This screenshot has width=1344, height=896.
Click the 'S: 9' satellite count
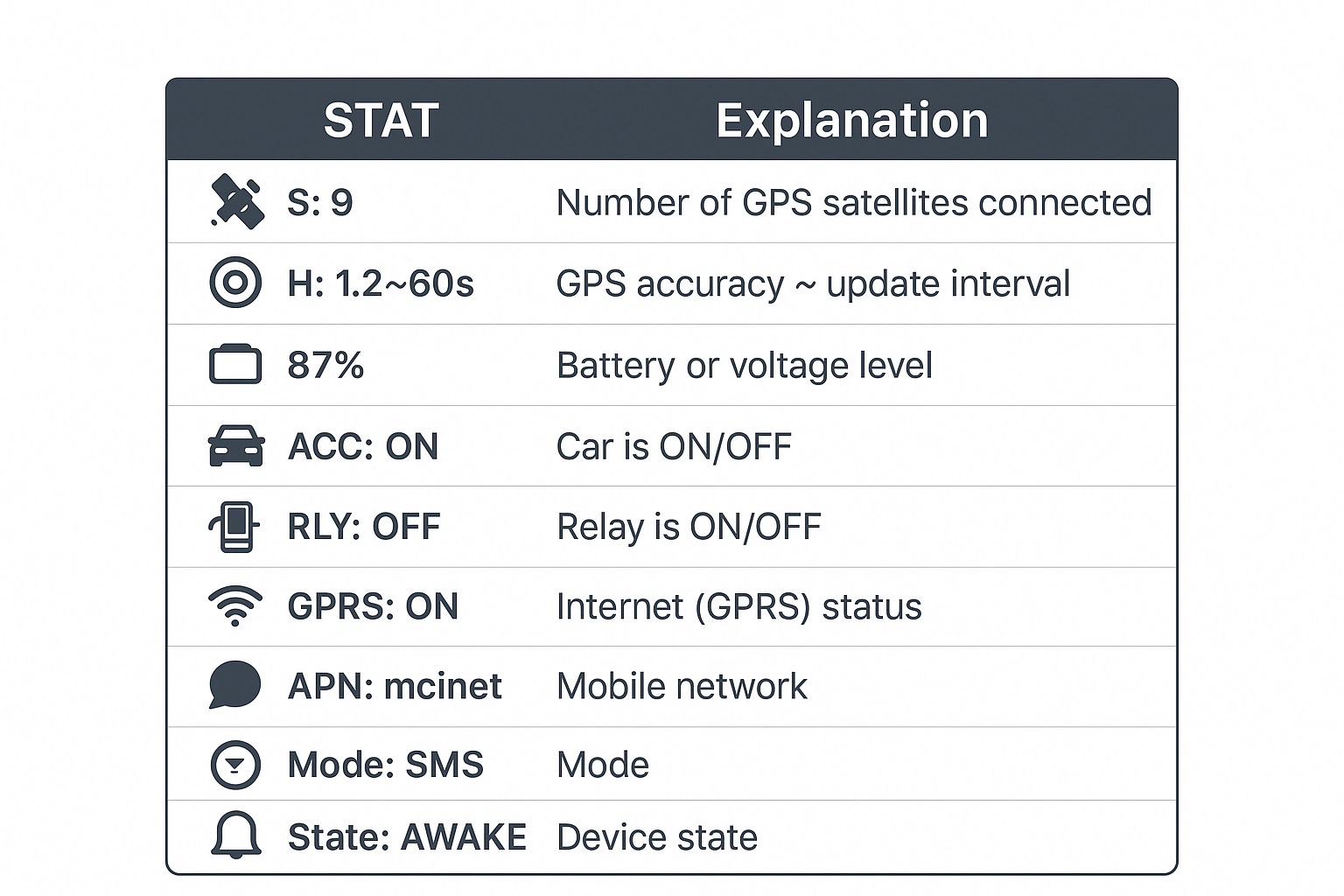click(320, 203)
